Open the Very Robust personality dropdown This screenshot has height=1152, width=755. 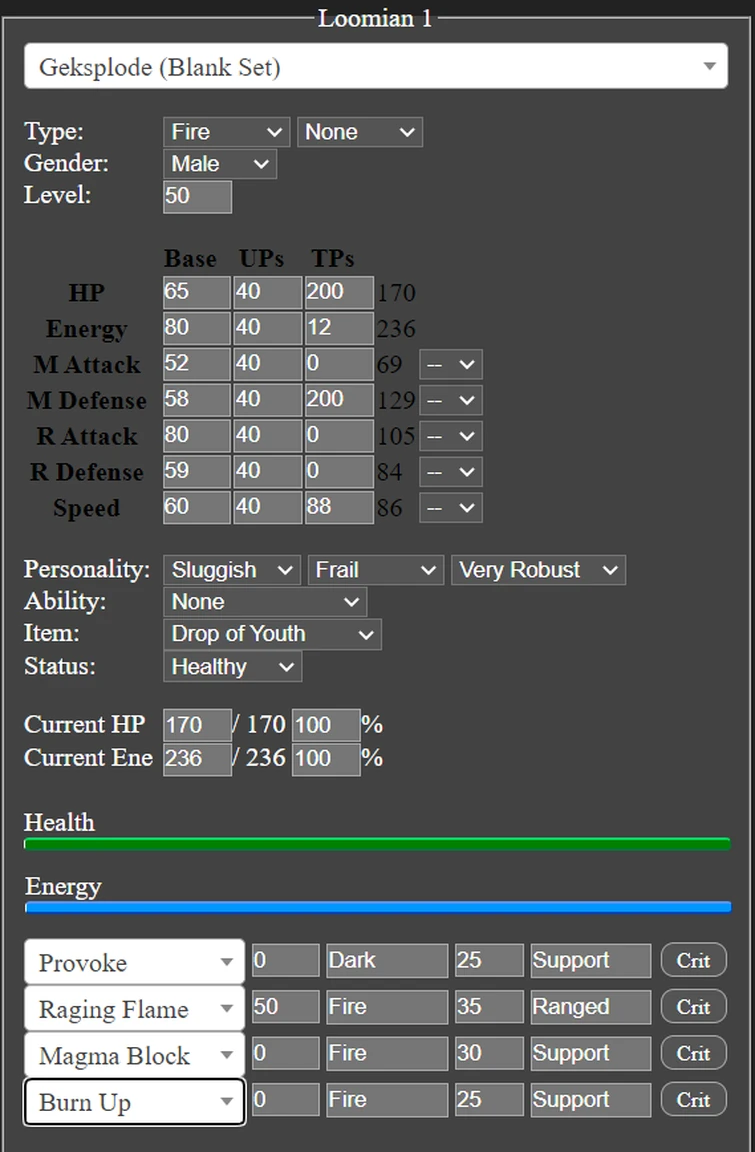[x=538, y=570]
